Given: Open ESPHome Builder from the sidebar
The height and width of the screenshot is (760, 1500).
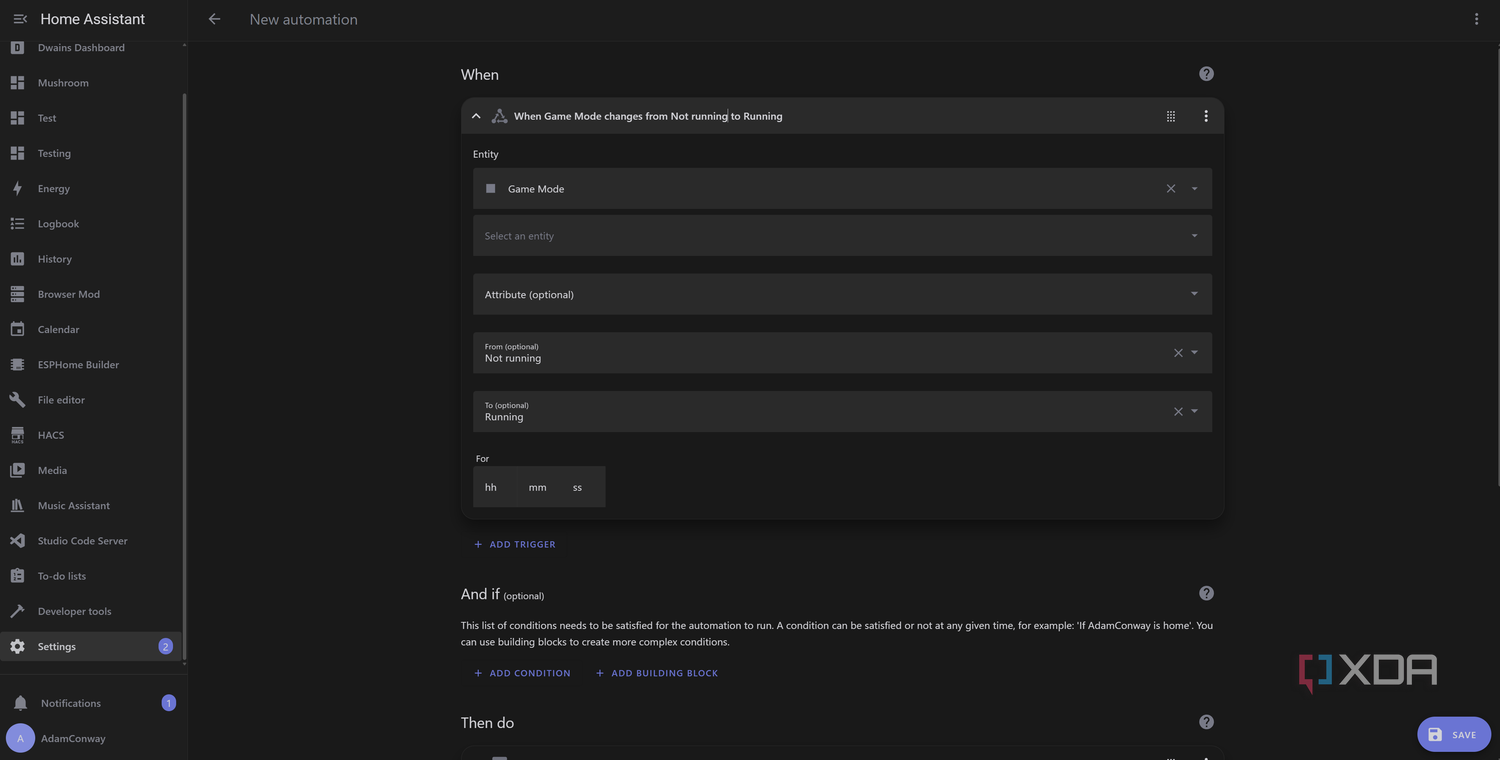Looking at the screenshot, I should click(92, 364).
